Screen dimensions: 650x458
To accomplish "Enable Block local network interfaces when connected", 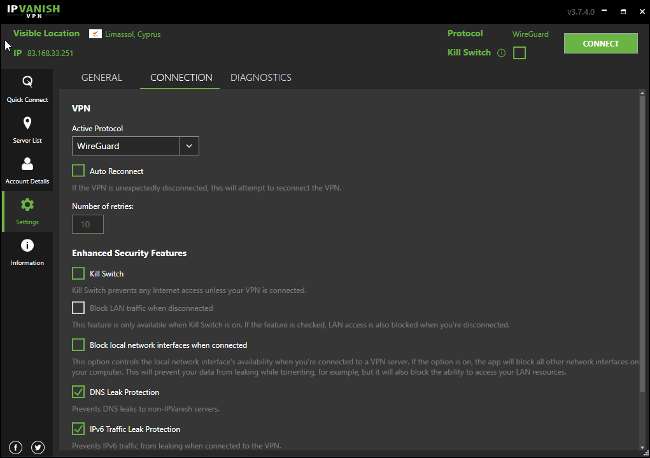I will (78, 345).
